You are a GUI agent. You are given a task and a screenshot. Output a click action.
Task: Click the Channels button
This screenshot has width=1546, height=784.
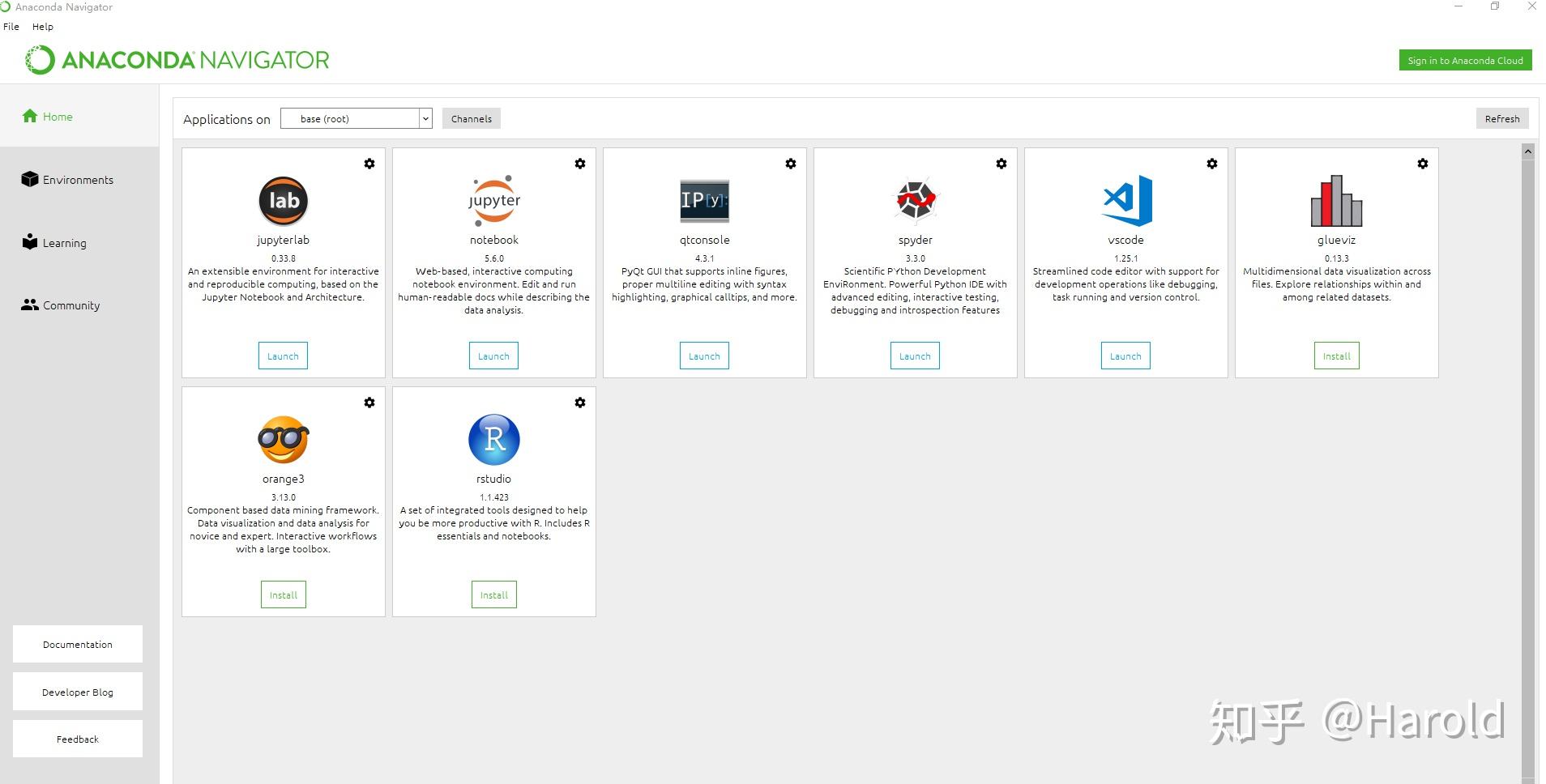472,118
